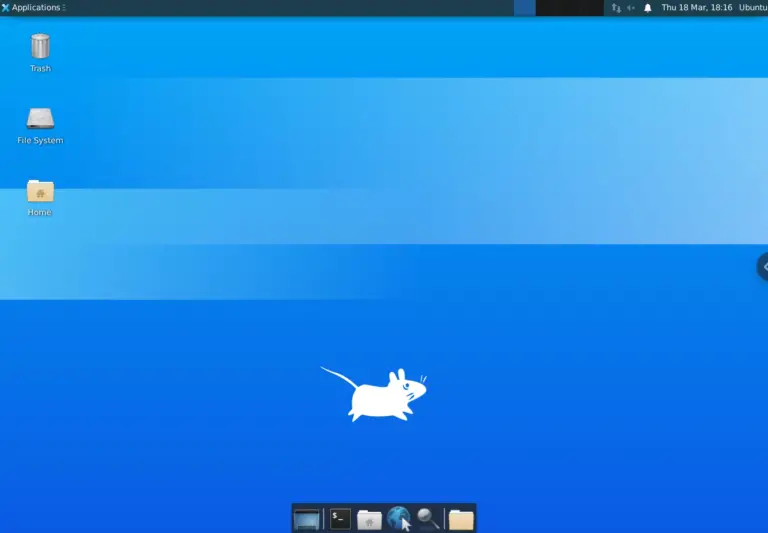
Task: Open the Ubuntu user menu
Action: (753, 7)
